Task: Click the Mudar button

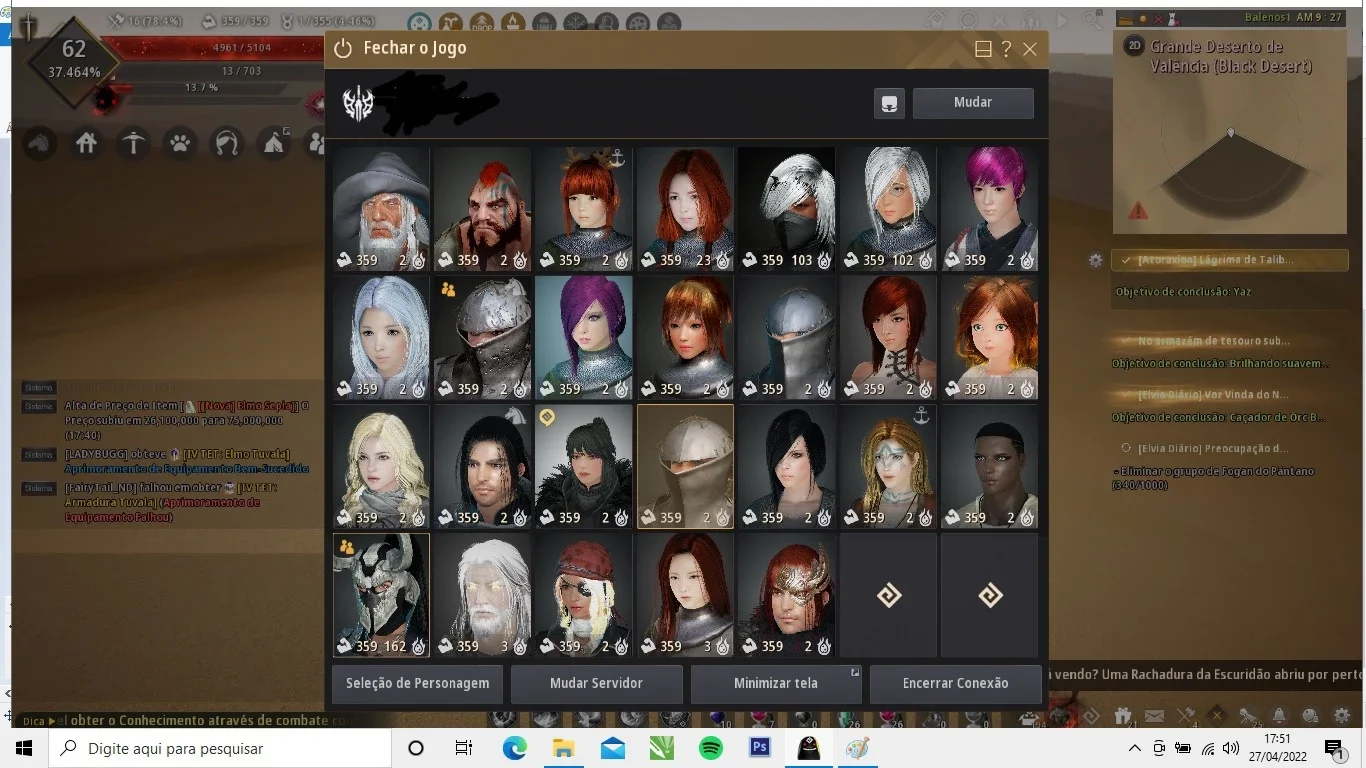Action: click(x=973, y=102)
